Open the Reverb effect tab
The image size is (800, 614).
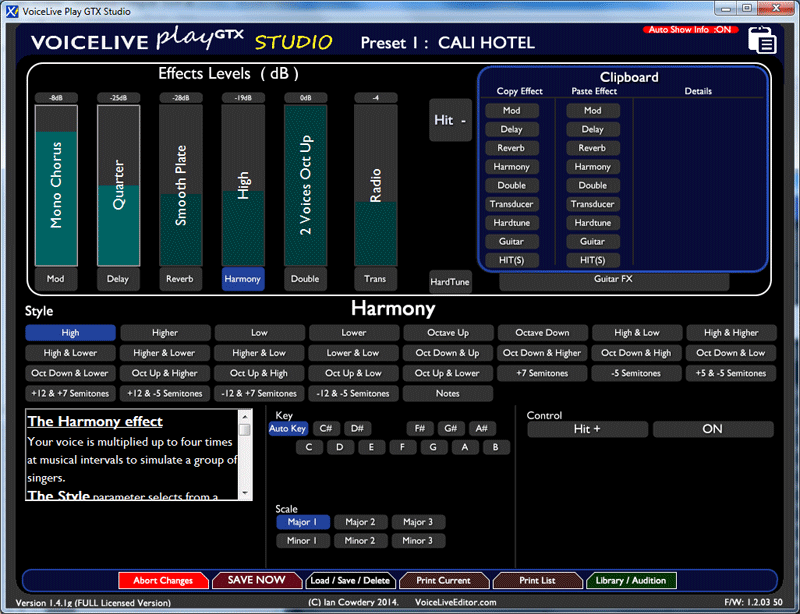pyautogui.click(x=181, y=279)
